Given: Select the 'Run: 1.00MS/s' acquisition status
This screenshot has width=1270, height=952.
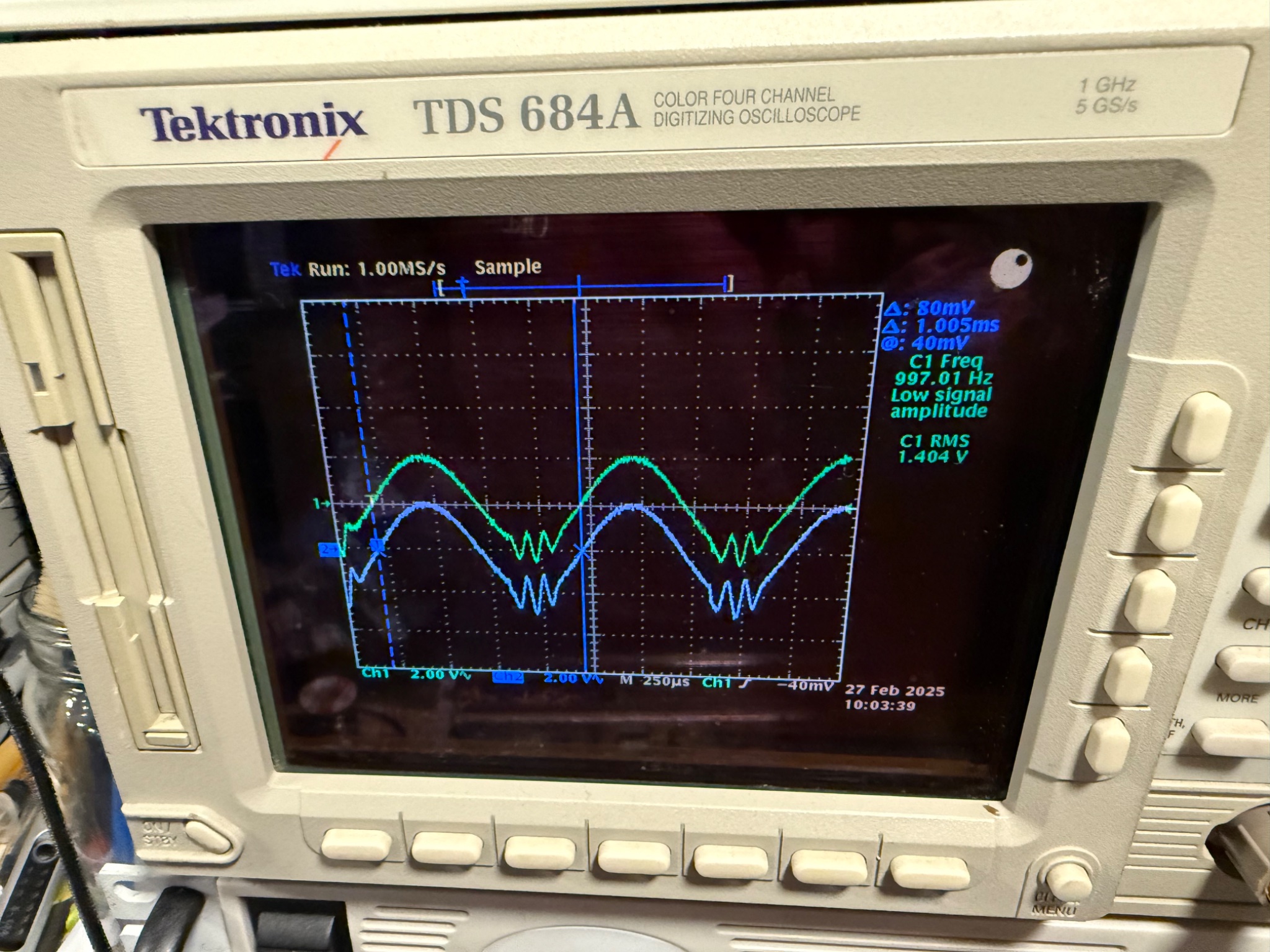Looking at the screenshot, I should [377, 269].
